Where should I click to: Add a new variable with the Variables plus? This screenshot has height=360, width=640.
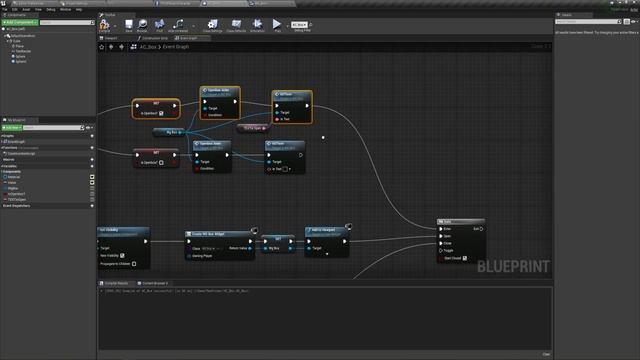tap(92, 166)
